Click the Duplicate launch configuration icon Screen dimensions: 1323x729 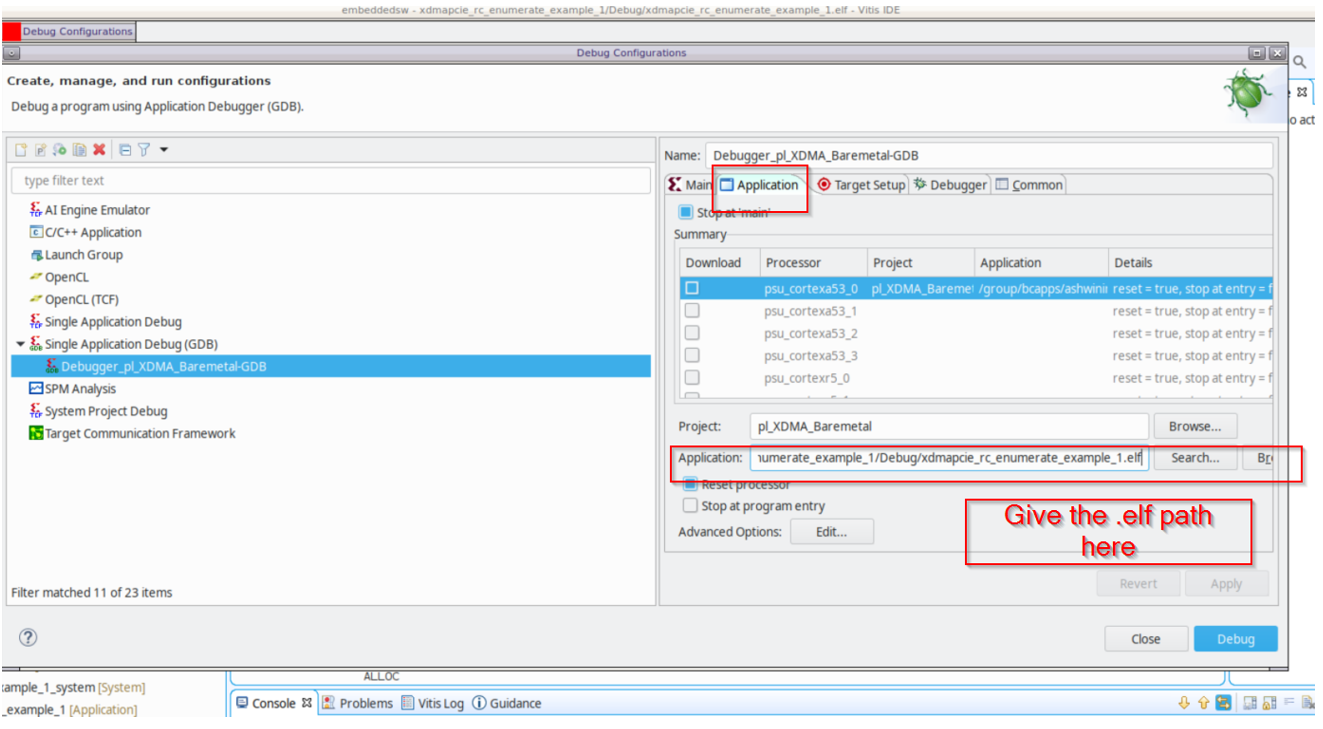79,150
